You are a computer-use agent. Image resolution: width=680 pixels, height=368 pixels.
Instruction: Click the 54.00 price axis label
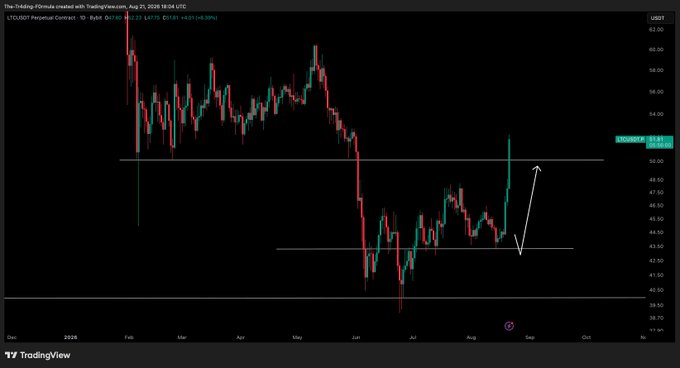point(656,114)
